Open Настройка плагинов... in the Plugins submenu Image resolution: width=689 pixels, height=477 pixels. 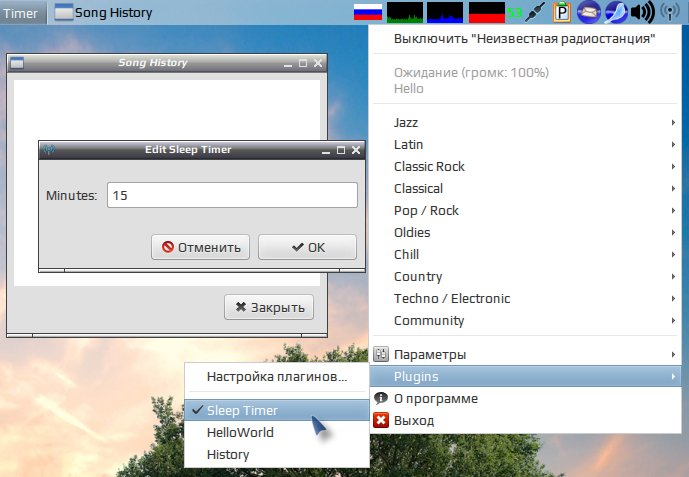tap(276, 376)
